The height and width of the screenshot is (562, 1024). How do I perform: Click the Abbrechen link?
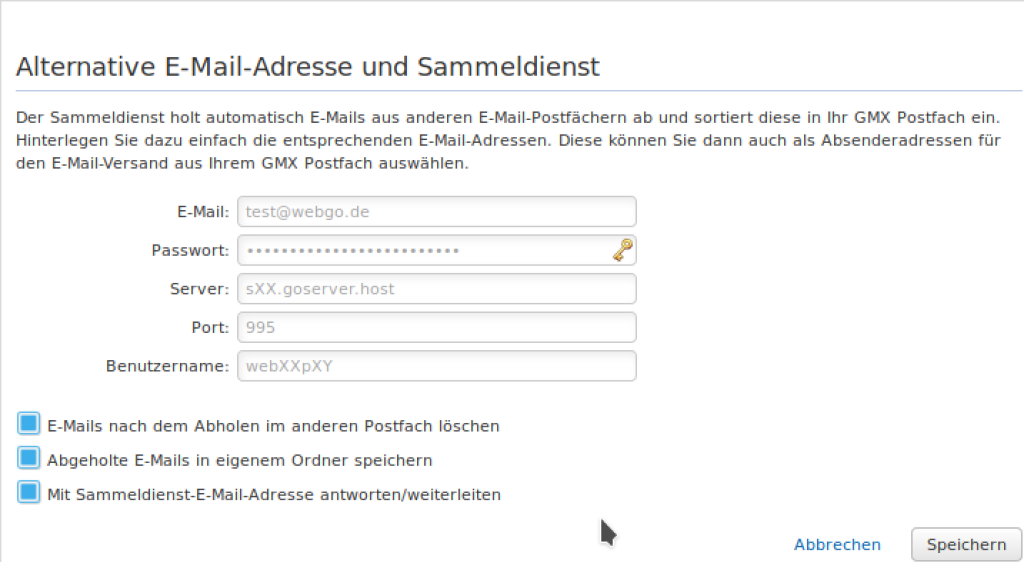[837, 544]
